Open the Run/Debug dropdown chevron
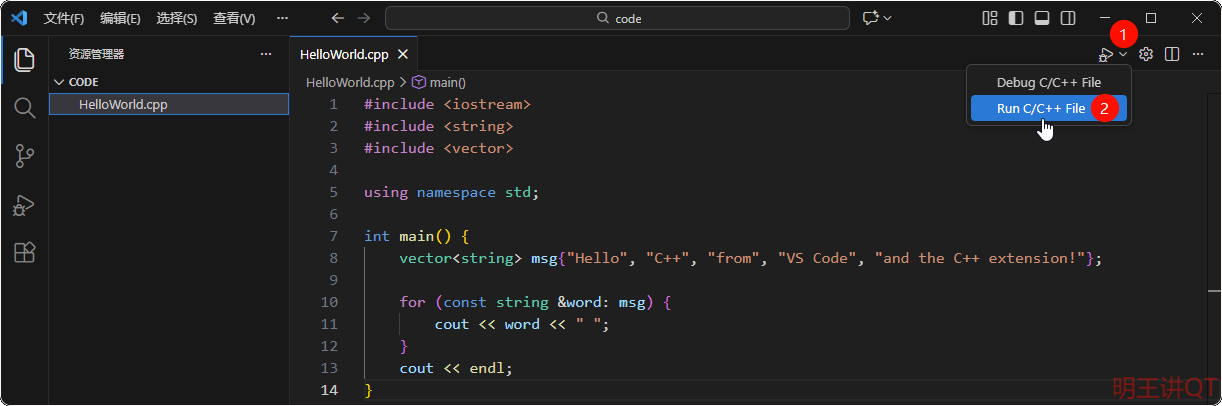Screen dimensions: 1222x406 [1123, 54]
